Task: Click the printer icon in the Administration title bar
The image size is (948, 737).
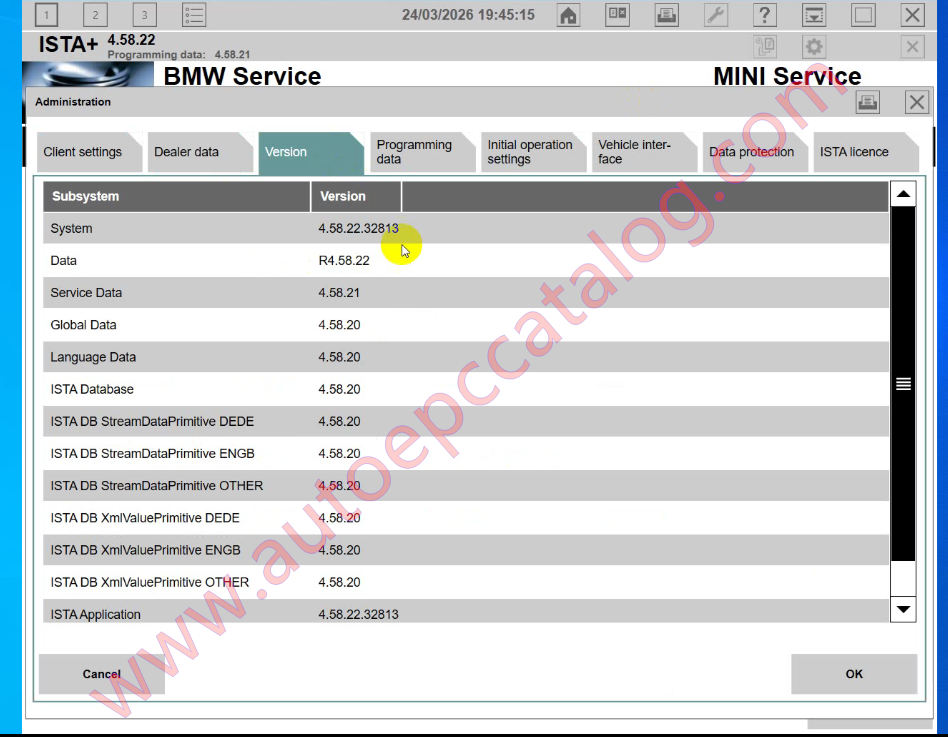Action: [x=867, y=101]
